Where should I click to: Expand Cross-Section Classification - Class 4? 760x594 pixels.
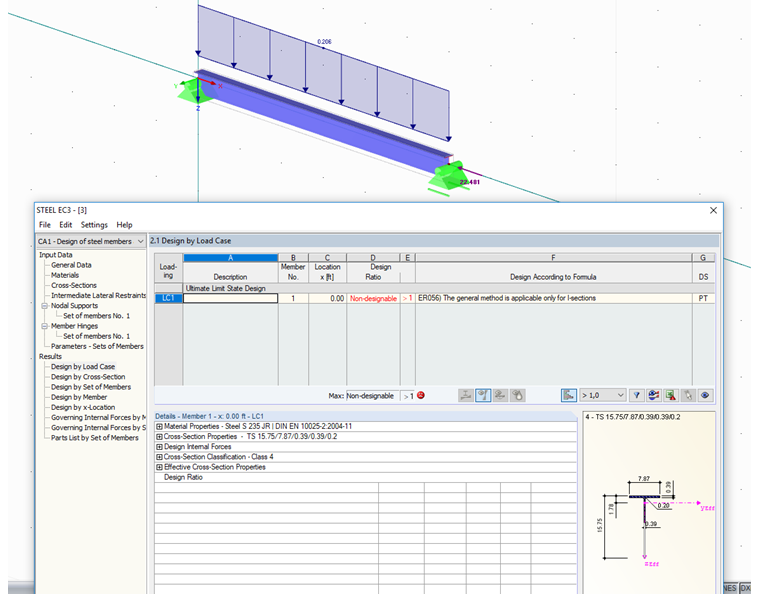[159, 457]
